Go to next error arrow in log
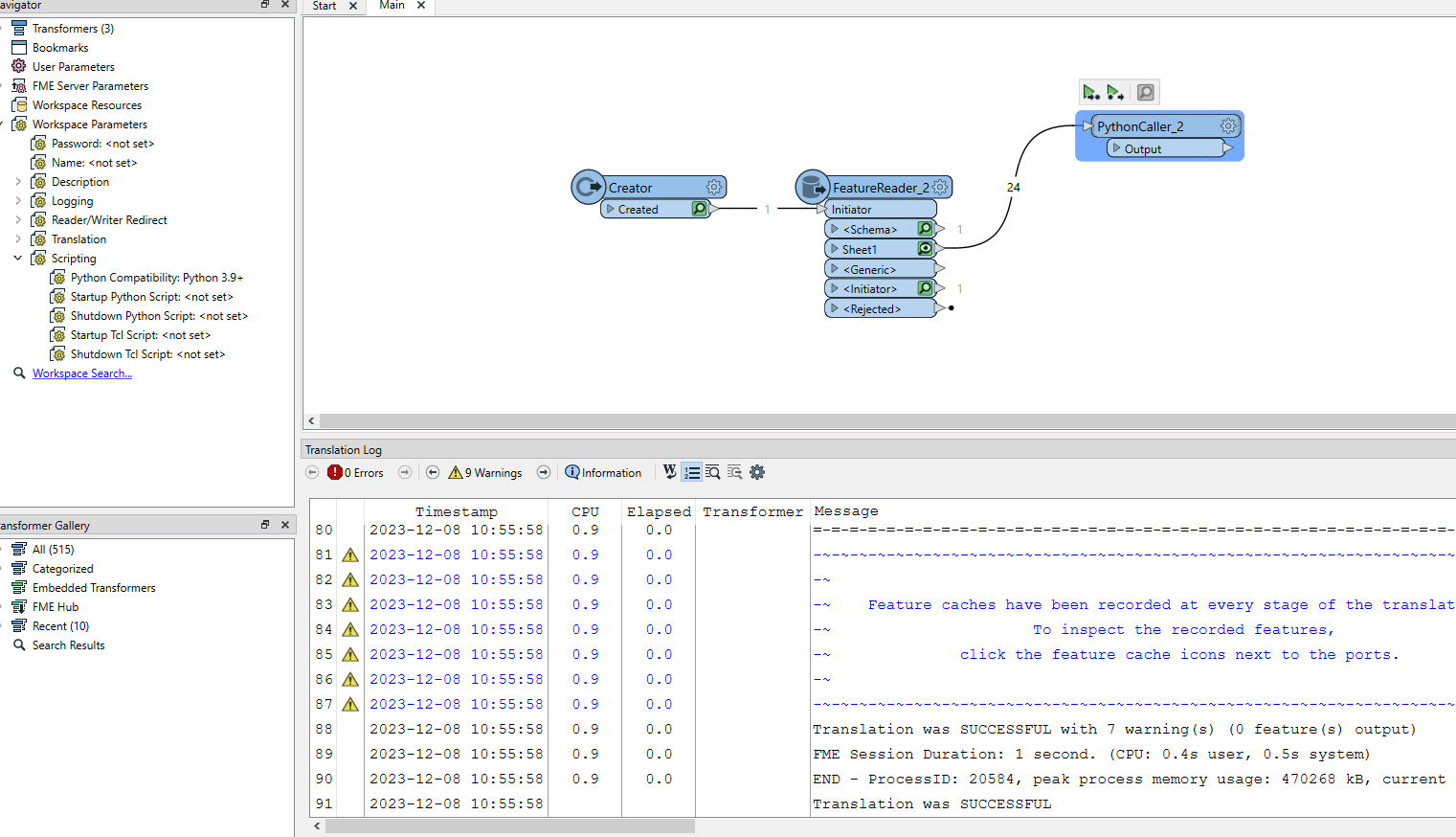This screenshot has height=837, width=1456. (x=405, y=472)
